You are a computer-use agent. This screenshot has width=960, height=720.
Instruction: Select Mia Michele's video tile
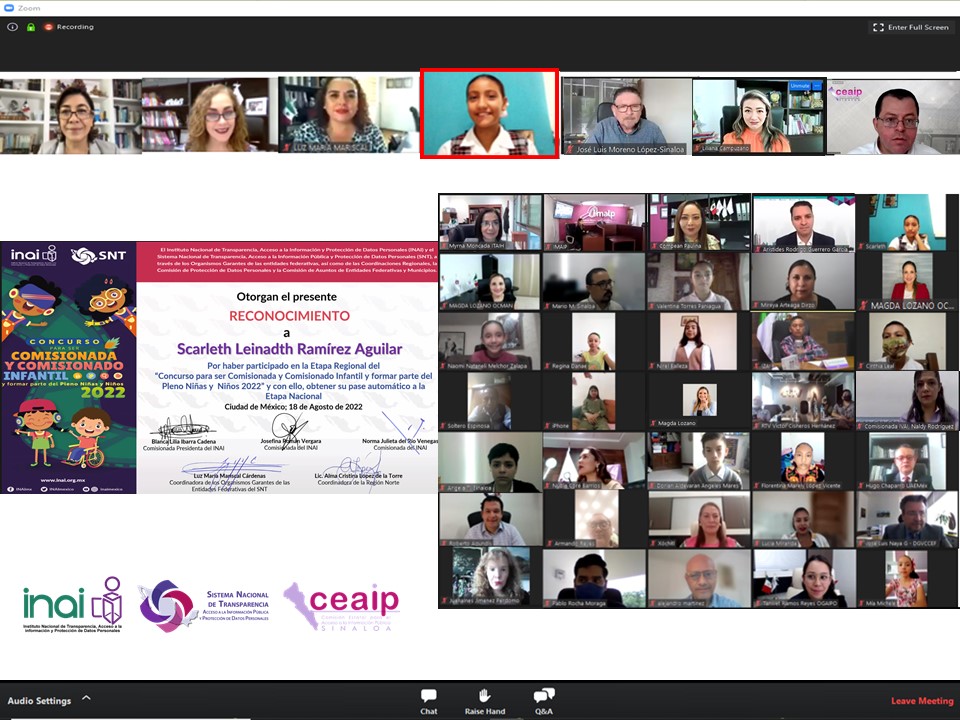907,579
